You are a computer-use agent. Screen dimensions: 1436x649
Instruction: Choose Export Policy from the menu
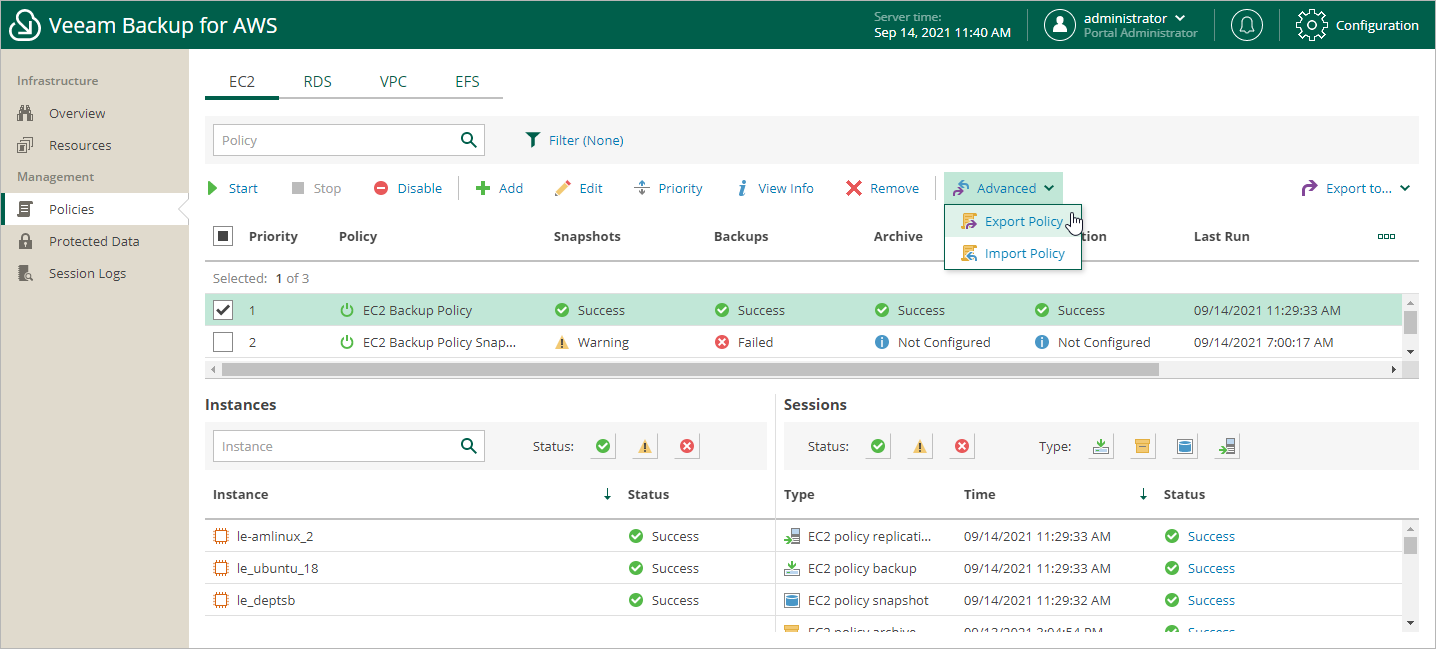(1012, 221)
